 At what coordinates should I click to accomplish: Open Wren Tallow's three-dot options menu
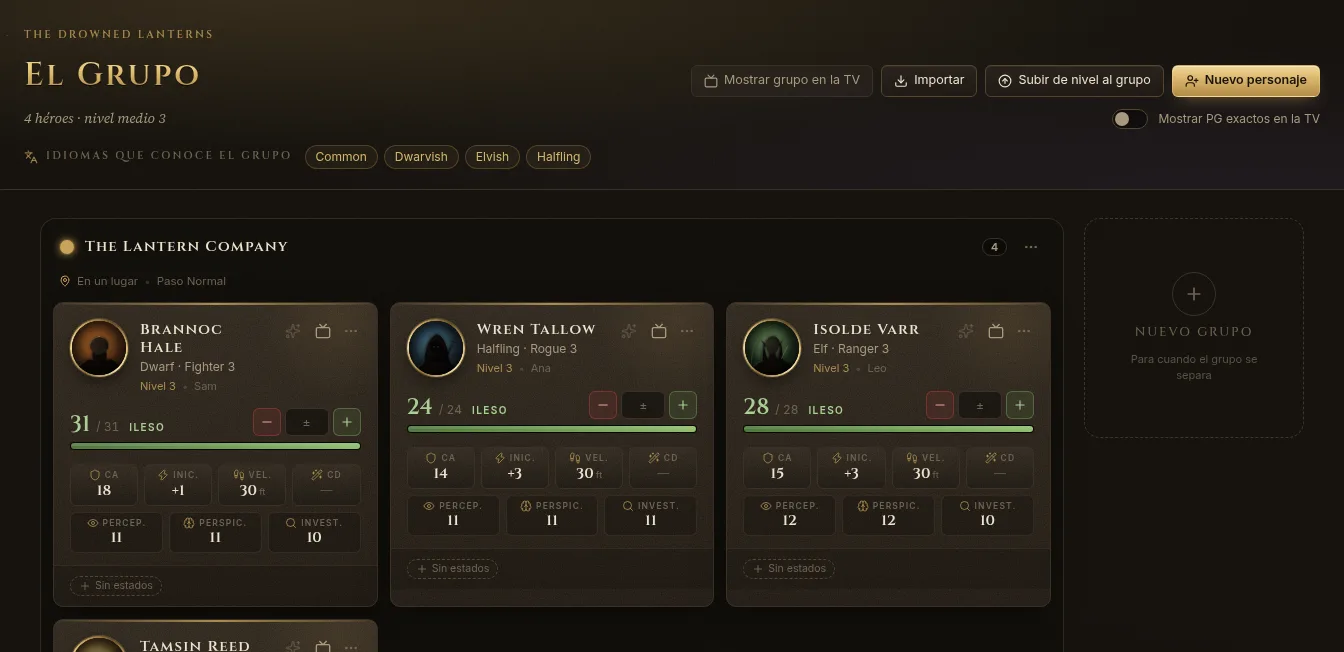pyautogui.click(x=687, y=331)
